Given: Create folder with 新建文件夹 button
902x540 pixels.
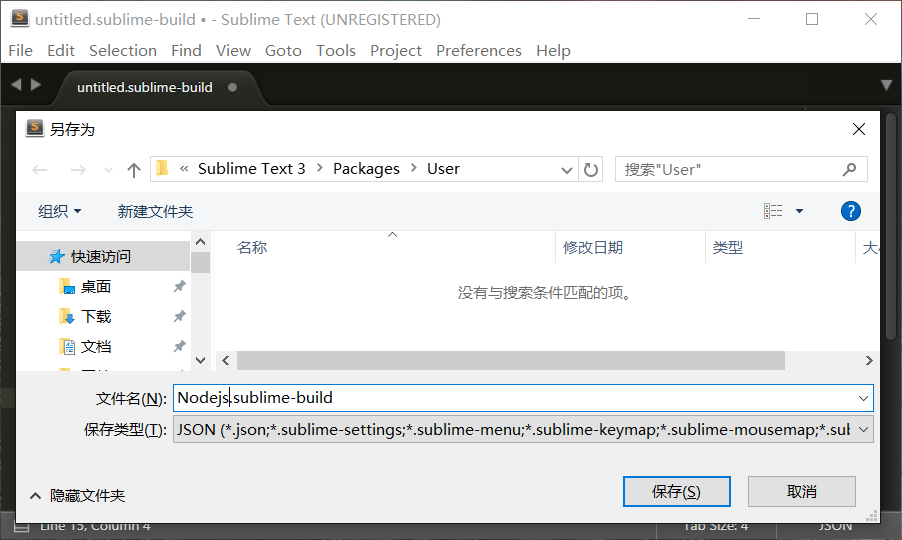Looking at the screenshot, I should [x=155, y=211].
